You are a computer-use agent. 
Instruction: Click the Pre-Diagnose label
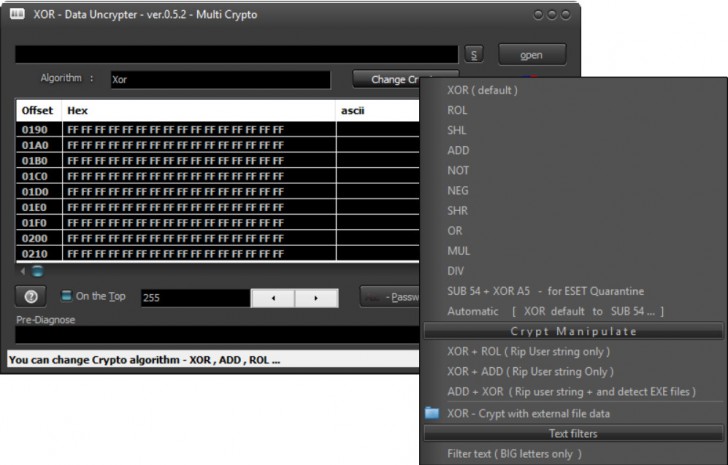(x=46, y=320)
